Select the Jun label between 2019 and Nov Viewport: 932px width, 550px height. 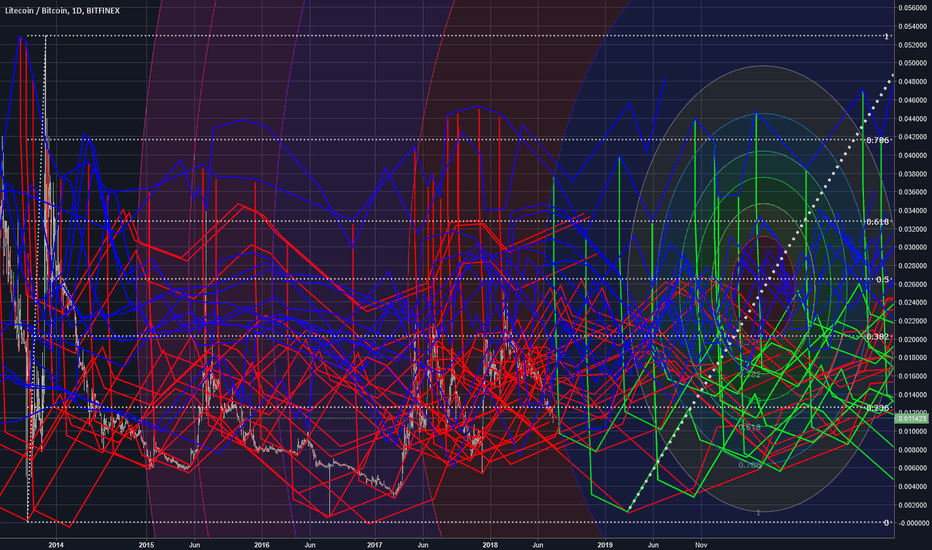point(653,545)
